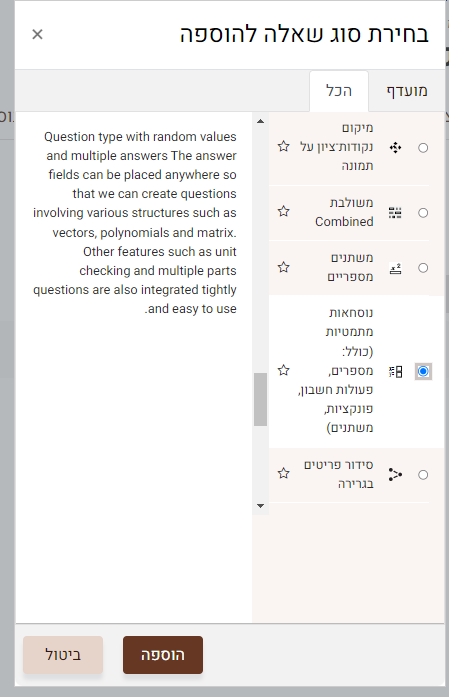Click the ordering question type icon
This screenshot has width=449, height=697.
click(395, 475)
